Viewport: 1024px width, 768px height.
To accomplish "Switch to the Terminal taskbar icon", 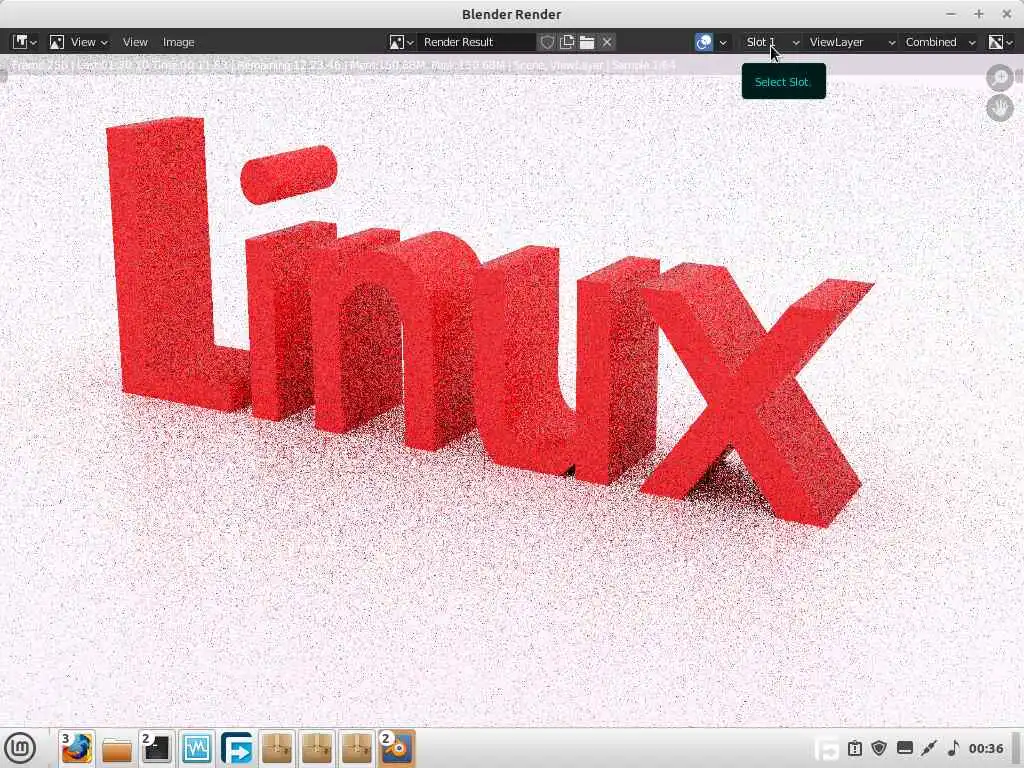I will click(x=157, y=748).
